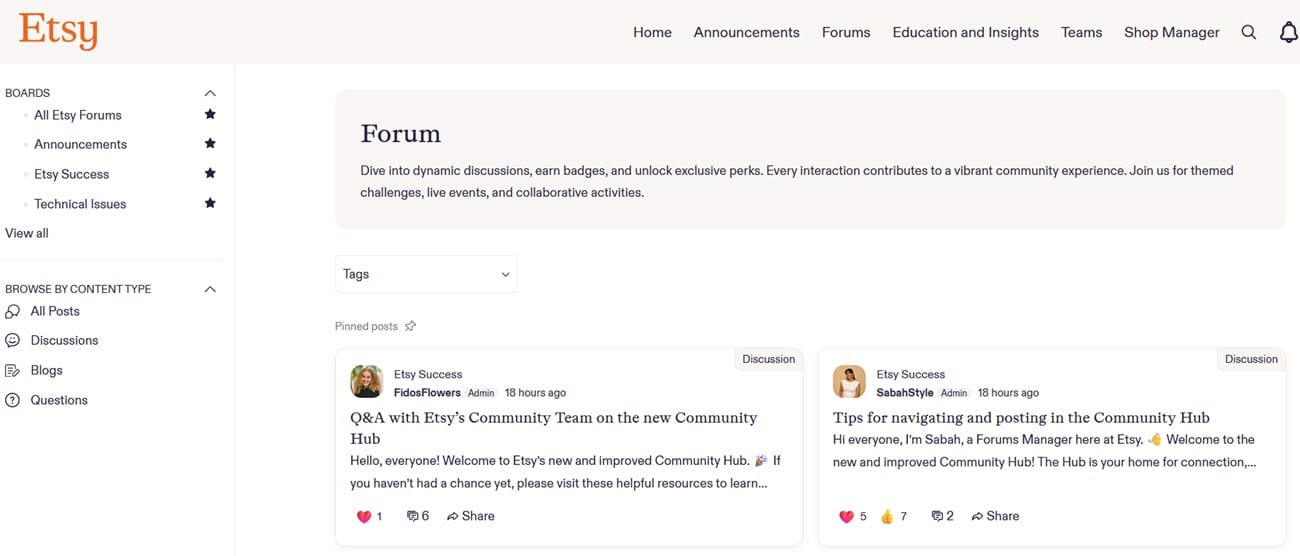Open FidosFlowers profile name

tap(427, 393)
